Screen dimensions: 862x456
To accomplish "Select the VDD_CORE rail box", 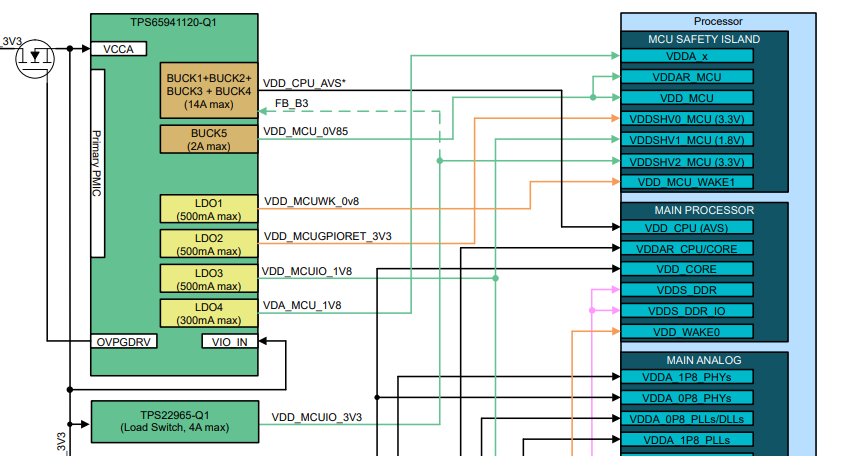I will coord(687,269).
